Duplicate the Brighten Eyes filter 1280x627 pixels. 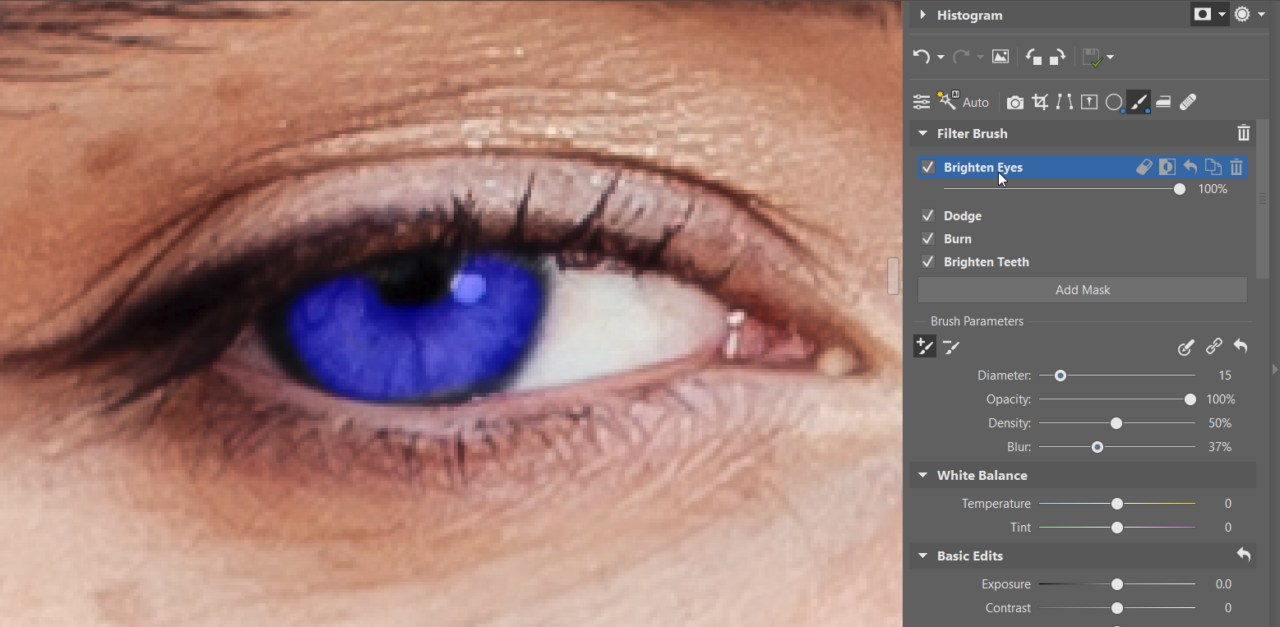(x=1213, y=167)
